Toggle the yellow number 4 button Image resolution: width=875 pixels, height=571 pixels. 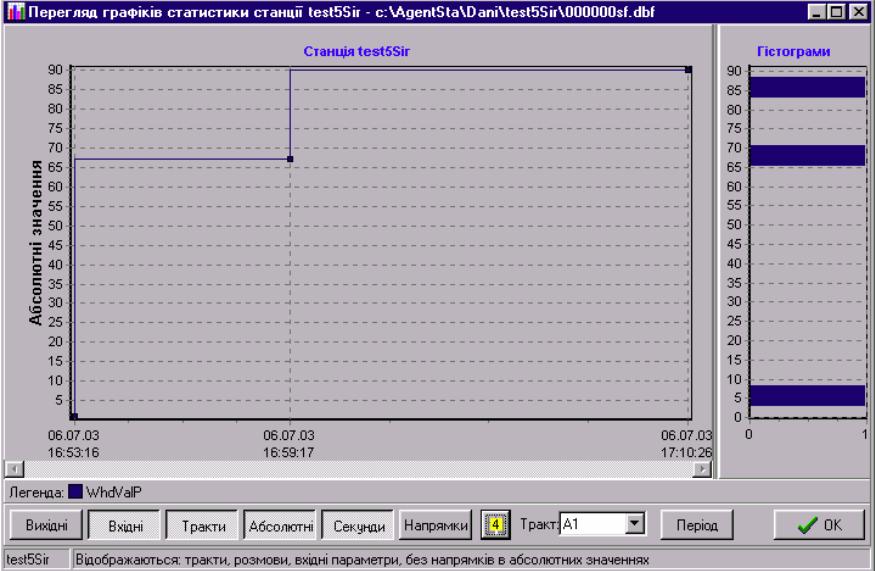click(495, 525)
